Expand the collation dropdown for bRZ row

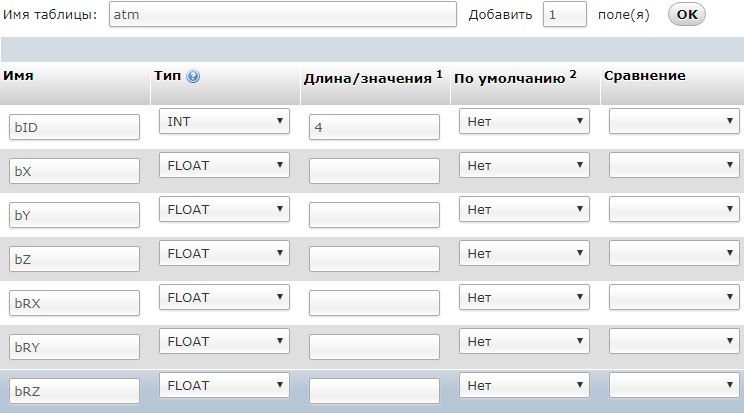click(674, 385)
